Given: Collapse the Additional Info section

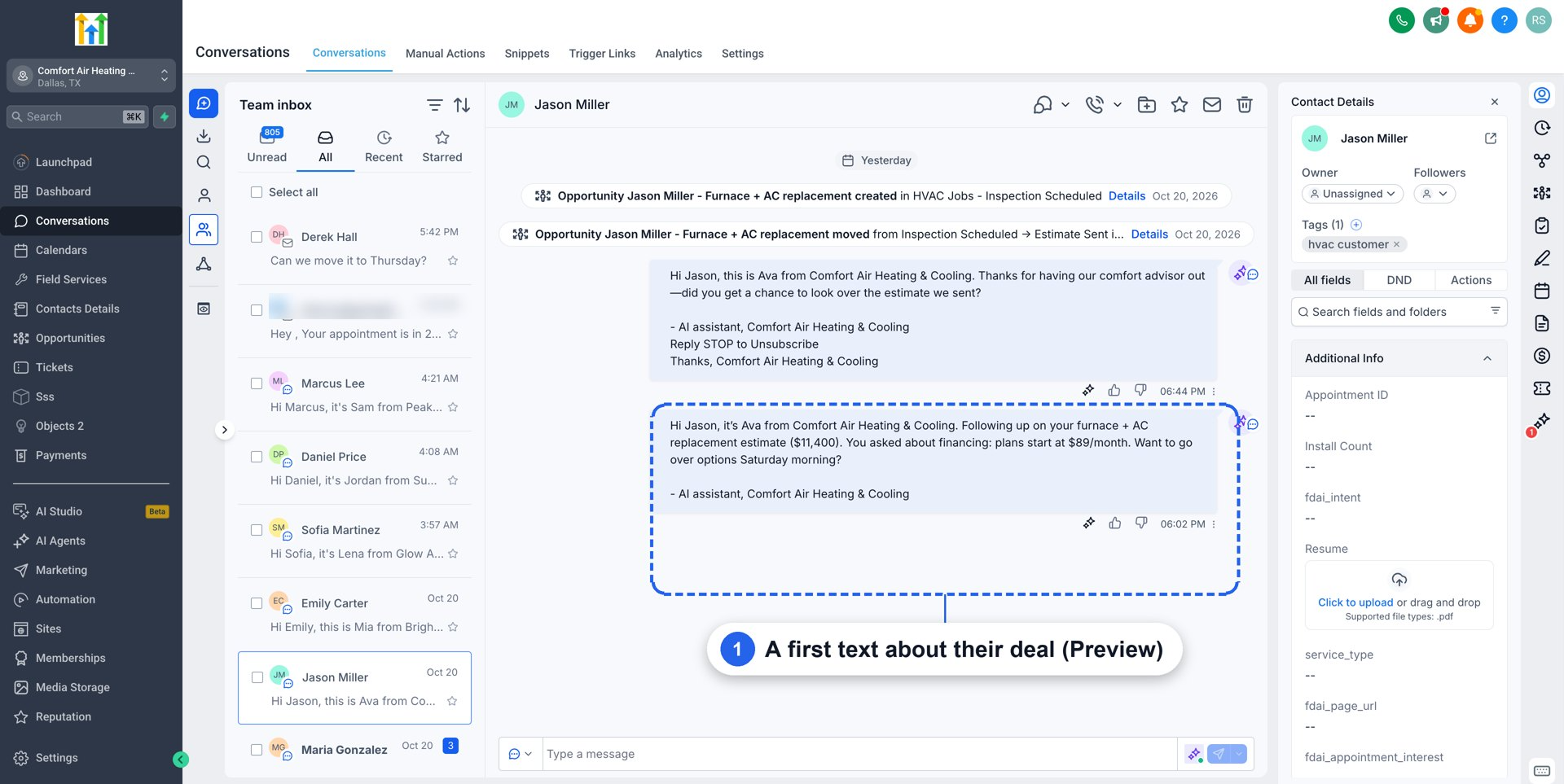Looking at the screenshot, I should 1487,358.
